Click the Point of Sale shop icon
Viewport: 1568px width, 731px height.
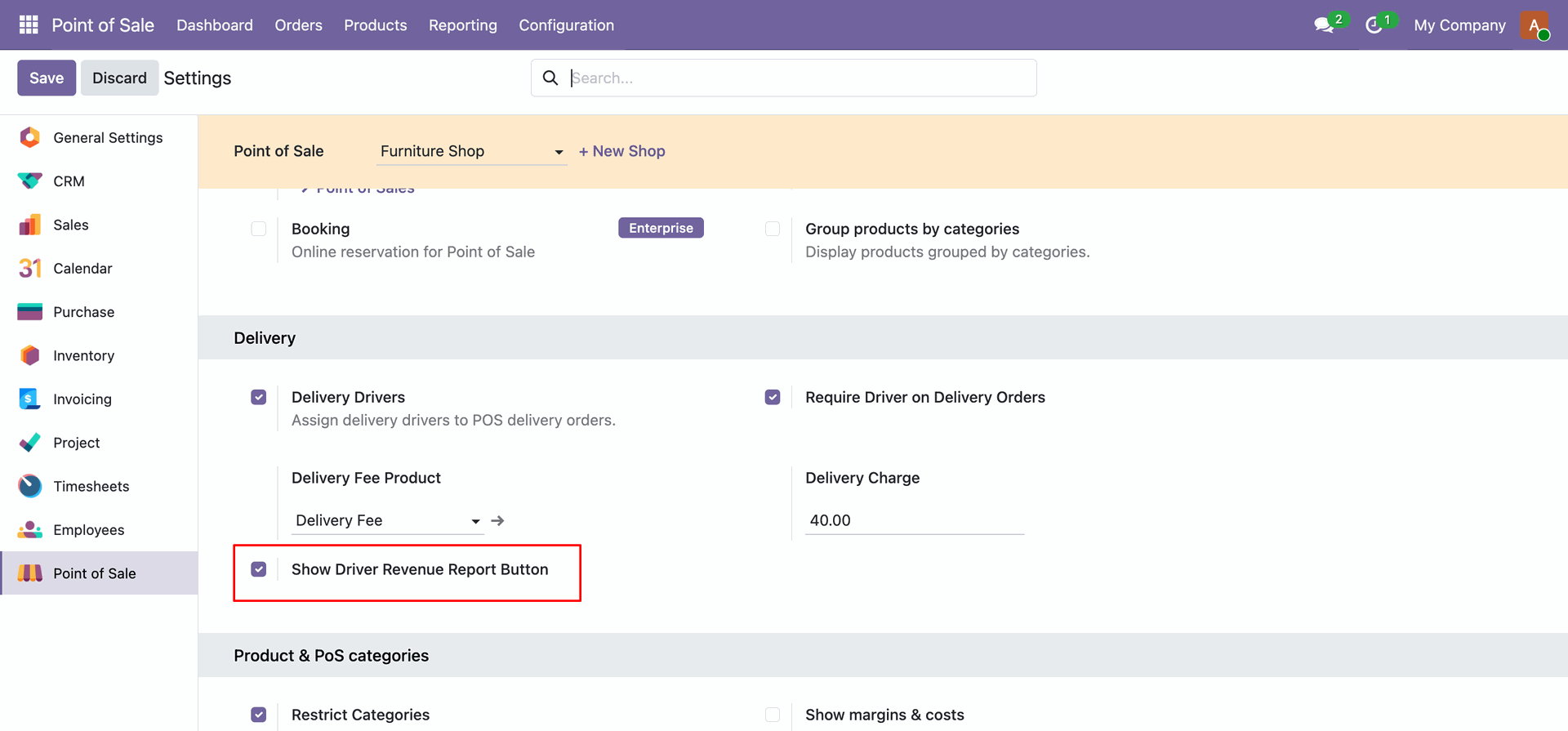point(29,573)
